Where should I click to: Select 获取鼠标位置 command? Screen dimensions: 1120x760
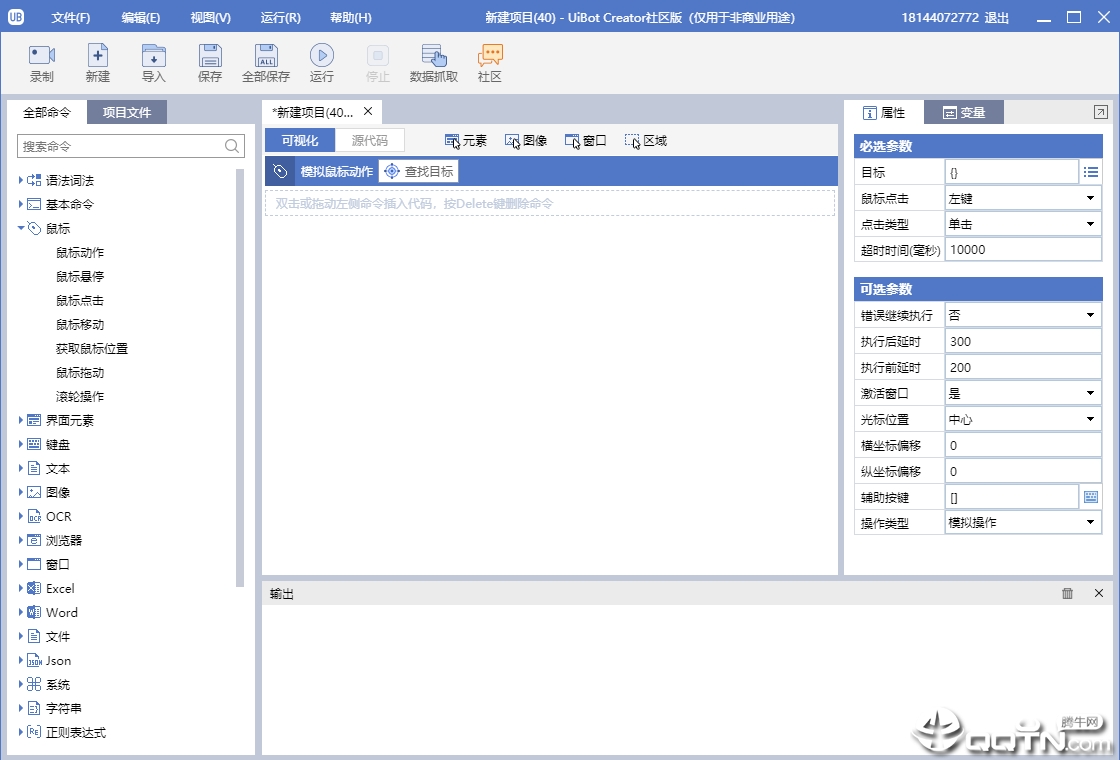click(x=92, y=348)
